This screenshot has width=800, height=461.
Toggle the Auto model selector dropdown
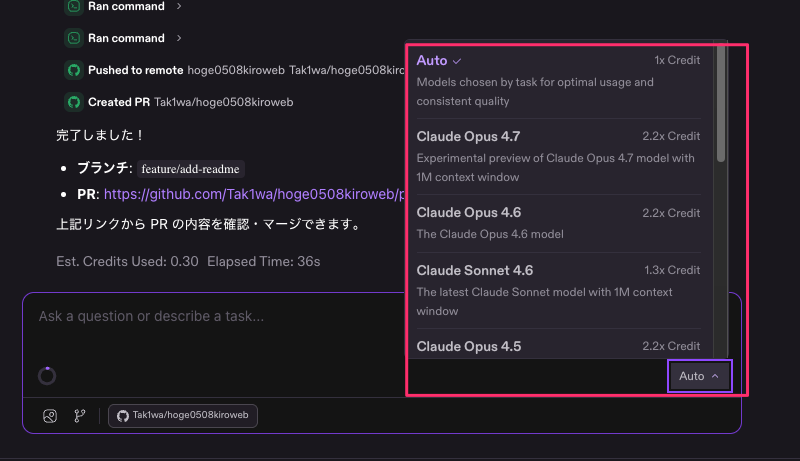tap(699, 376)
